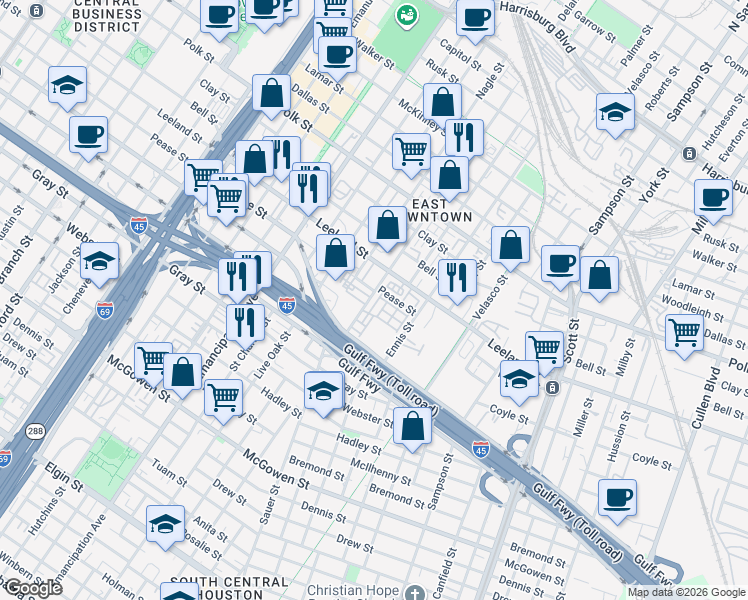
Task: Click bag marker between Webster St and Hadley St
Action: coord(412,427)
